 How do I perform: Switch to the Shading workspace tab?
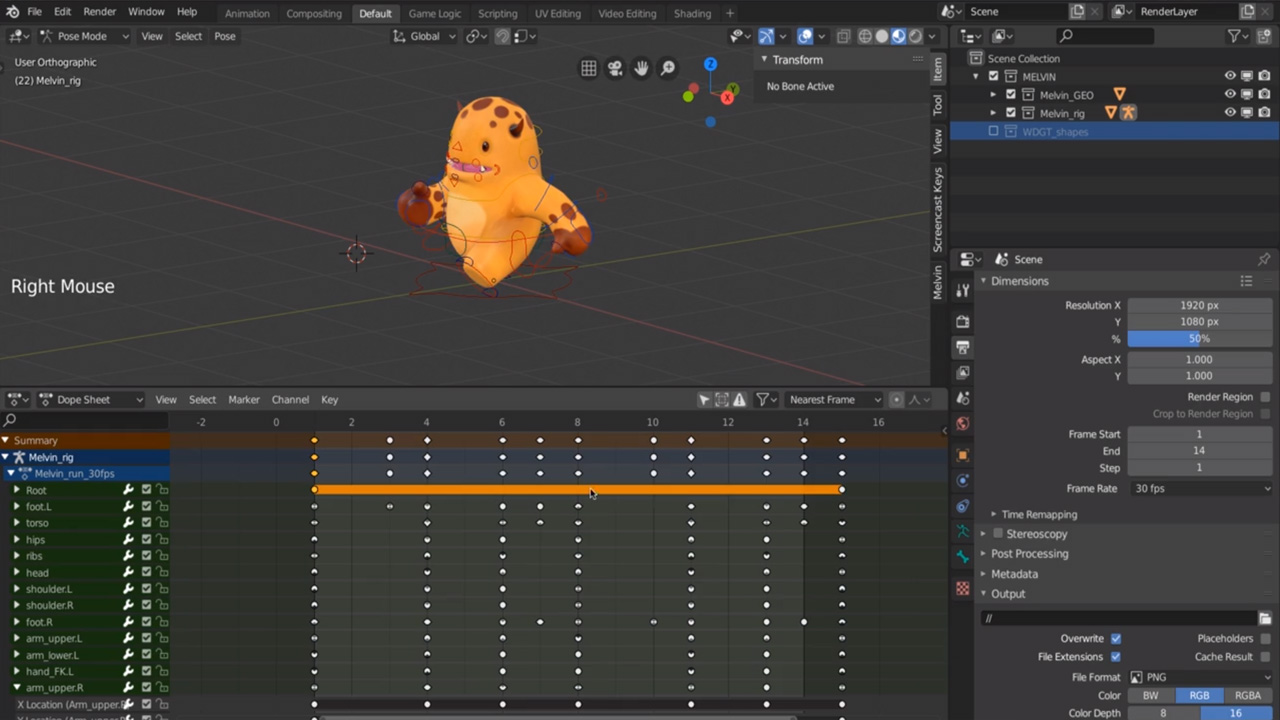coord(692,13)
